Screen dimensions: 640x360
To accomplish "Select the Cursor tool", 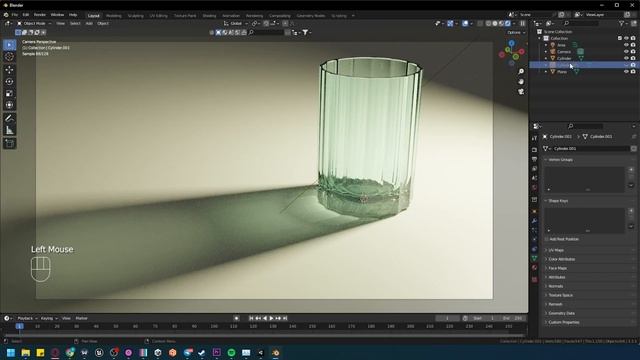I will coord(9,57).
